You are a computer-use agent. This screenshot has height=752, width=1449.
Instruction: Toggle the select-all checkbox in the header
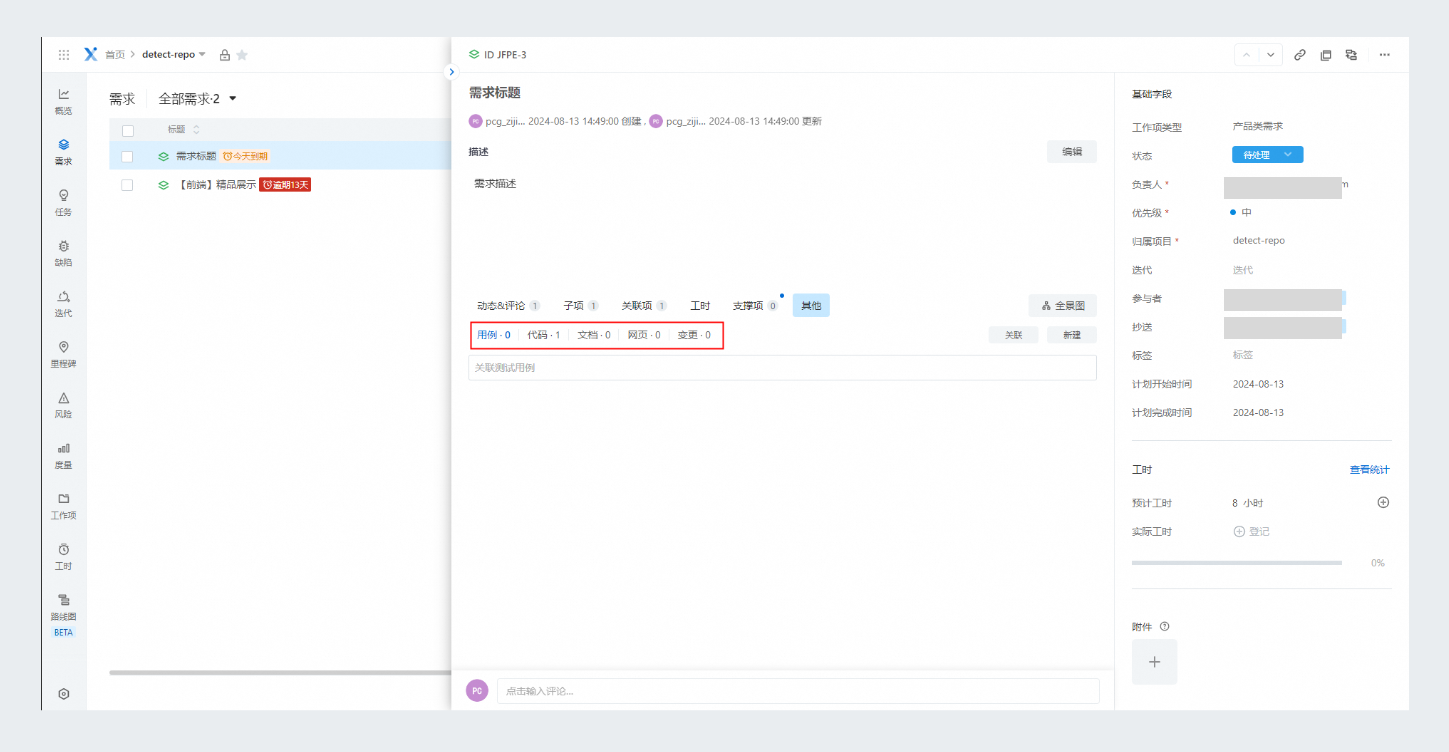click(x=127, y=130)
